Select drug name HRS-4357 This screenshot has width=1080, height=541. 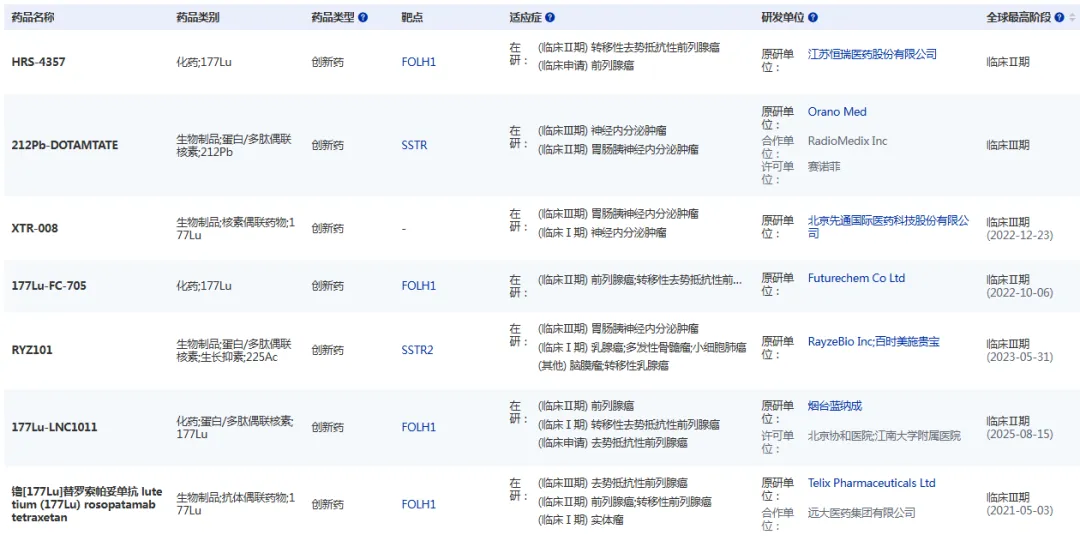coord(39,62)
